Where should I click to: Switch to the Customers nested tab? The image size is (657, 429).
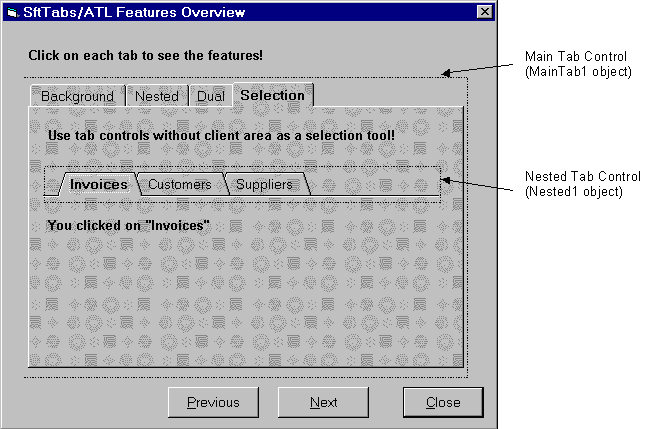(180, 184)
